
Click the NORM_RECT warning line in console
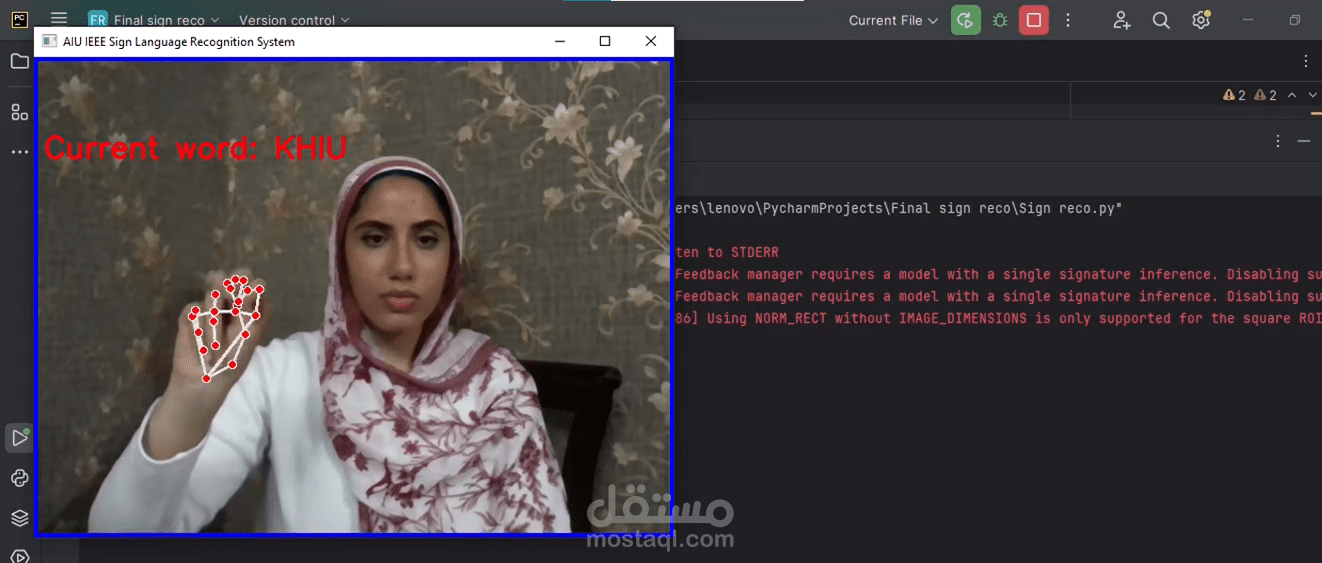click(998, 318)
